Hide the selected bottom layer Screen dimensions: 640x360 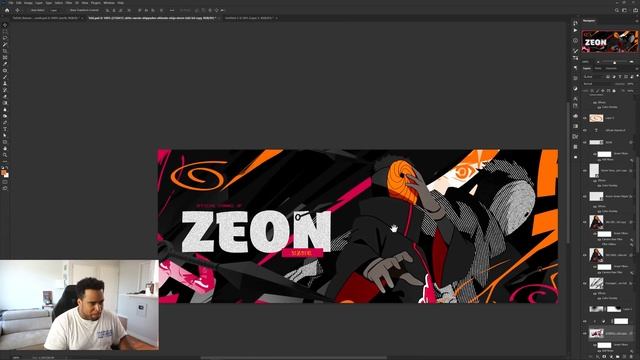[585, 333]
